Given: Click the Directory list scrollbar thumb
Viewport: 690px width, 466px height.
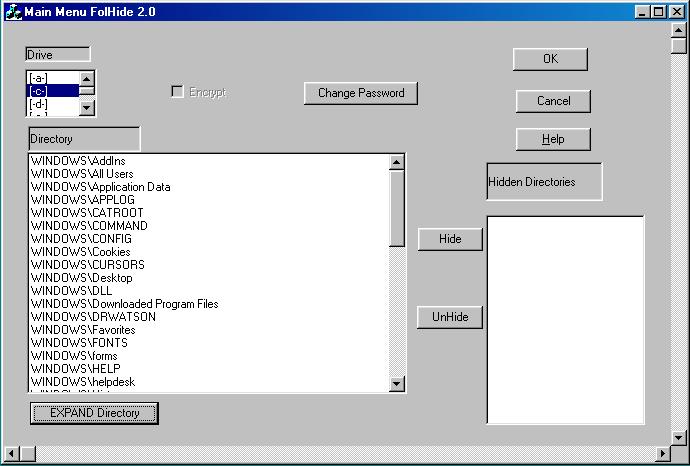Looking at the screenshot, I should [396, 208].
